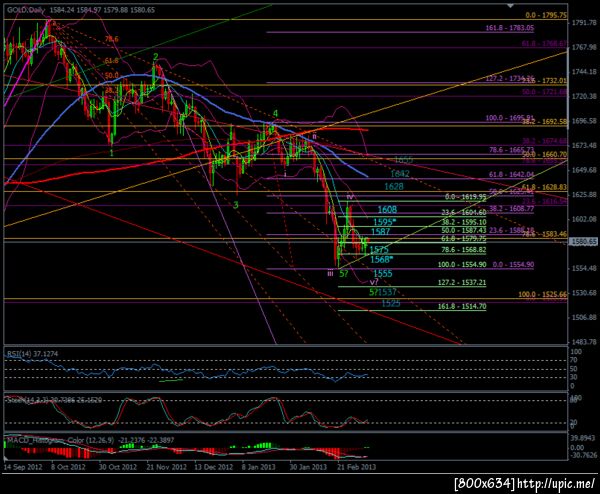Click the 21 Feb 2013 date label
Viewport: 600px width, 494px height.
356,467
